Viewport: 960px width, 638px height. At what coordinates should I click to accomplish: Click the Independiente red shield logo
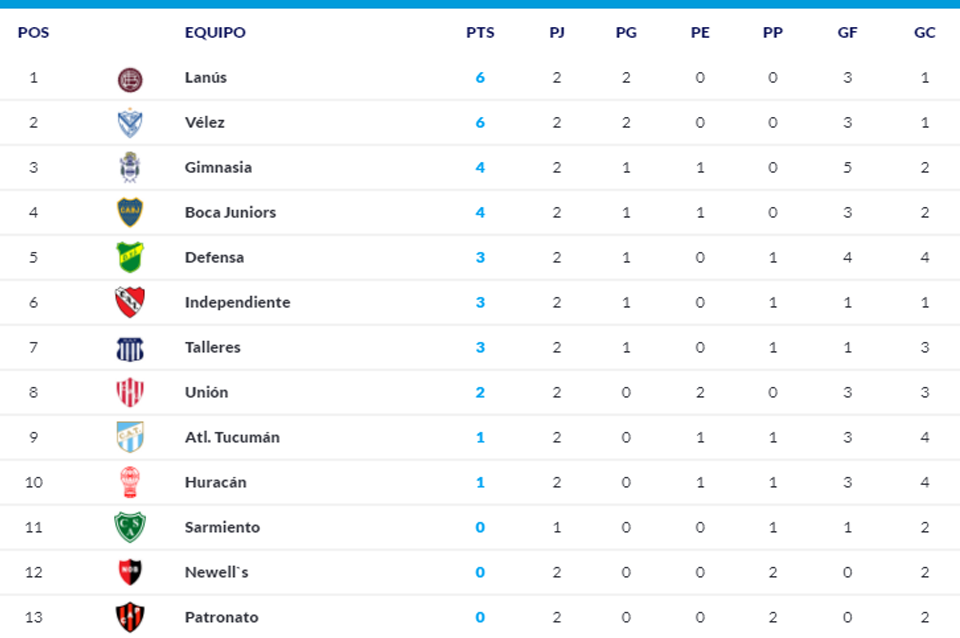pos(130,302)
